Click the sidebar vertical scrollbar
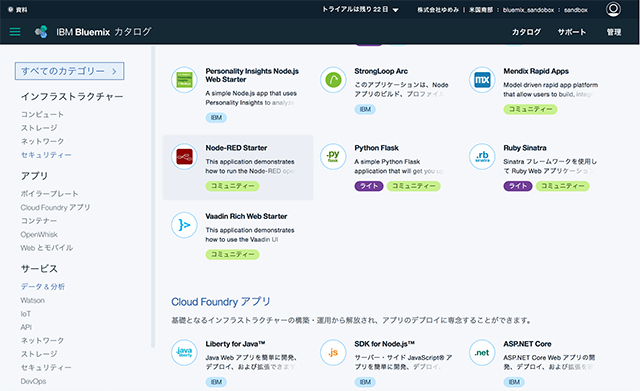This screenshot has width=640, height=391. [153, 196]
